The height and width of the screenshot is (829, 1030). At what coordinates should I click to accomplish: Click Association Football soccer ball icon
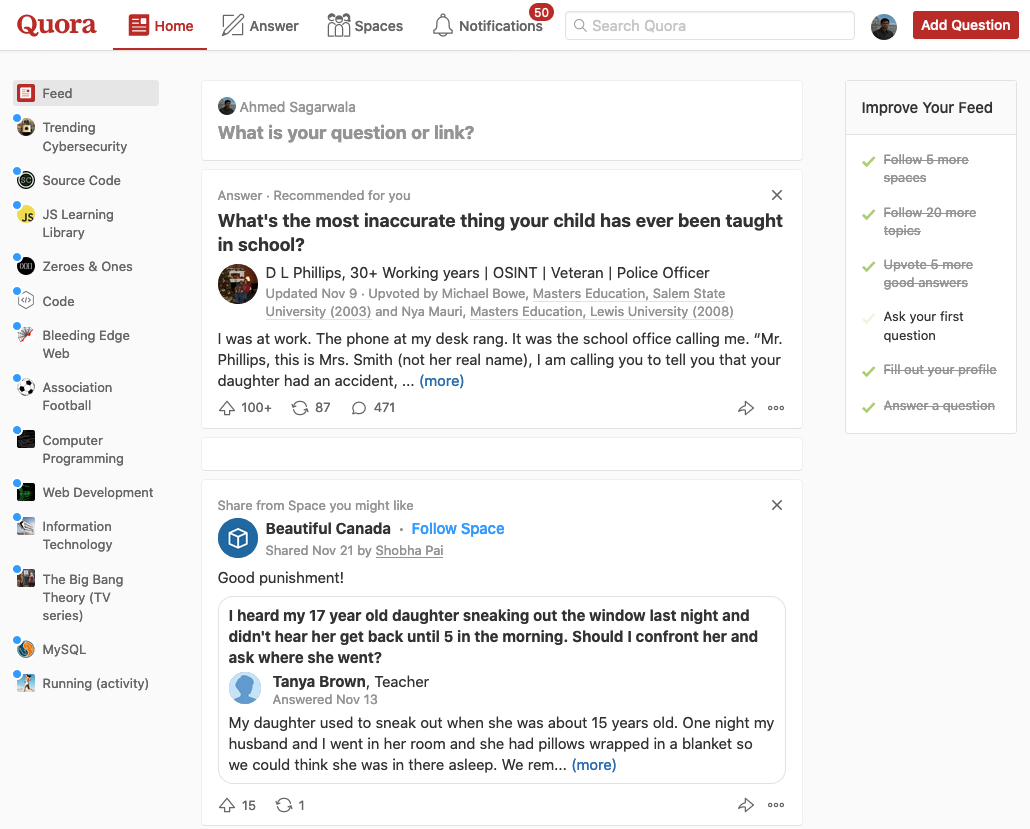[26, 387]
